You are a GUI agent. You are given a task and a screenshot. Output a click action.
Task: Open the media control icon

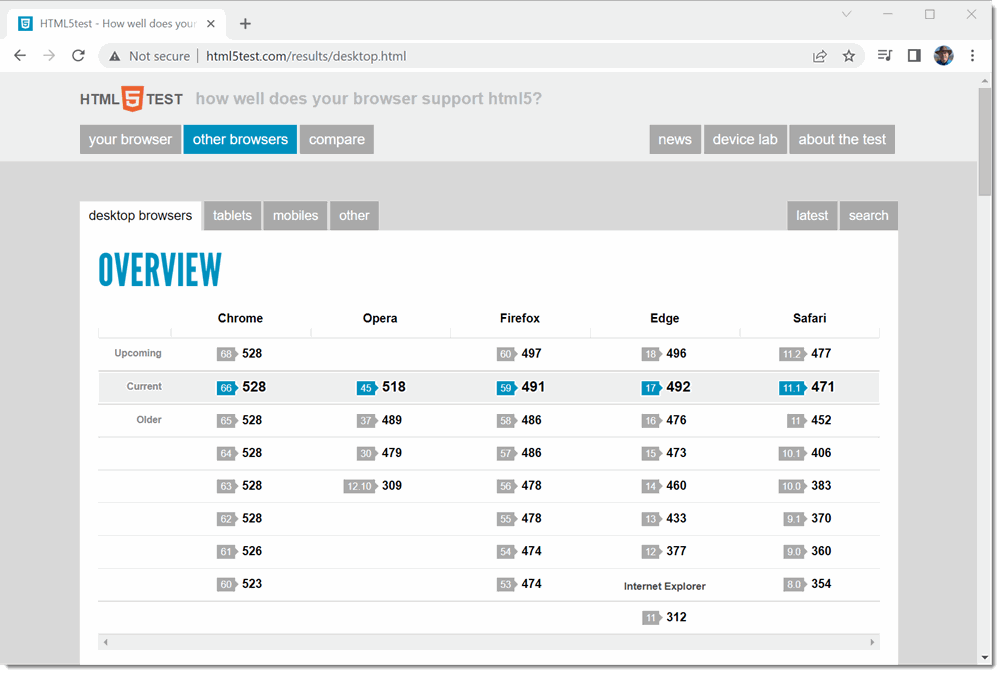[x=884, y=56]
